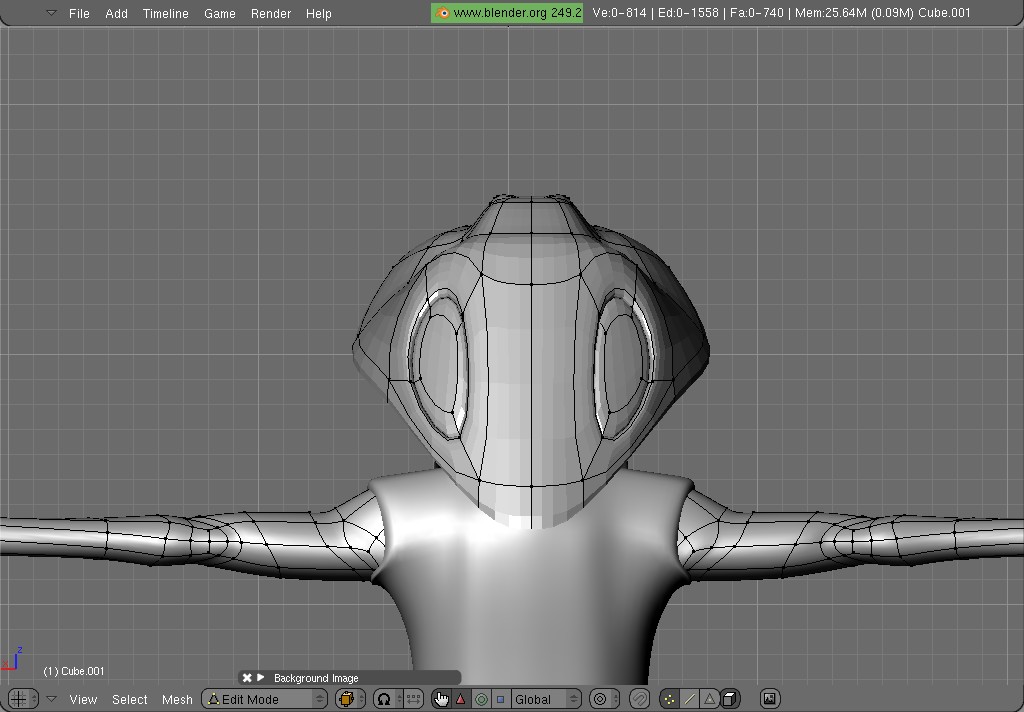1024x712 pixels.
Task: Select the rotate manipulator green circle
Action: 481,699
